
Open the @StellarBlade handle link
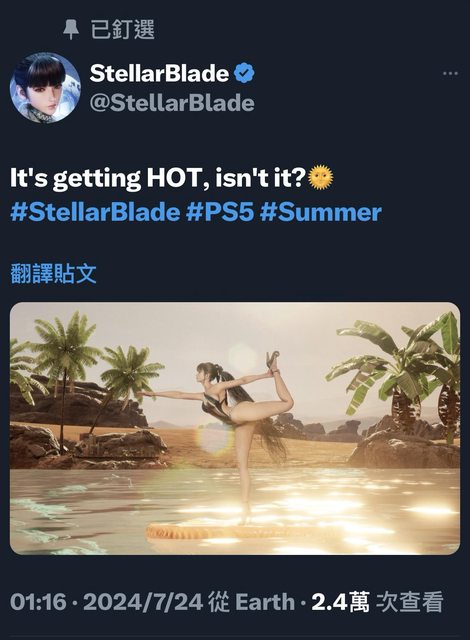(x=172, y=103)
